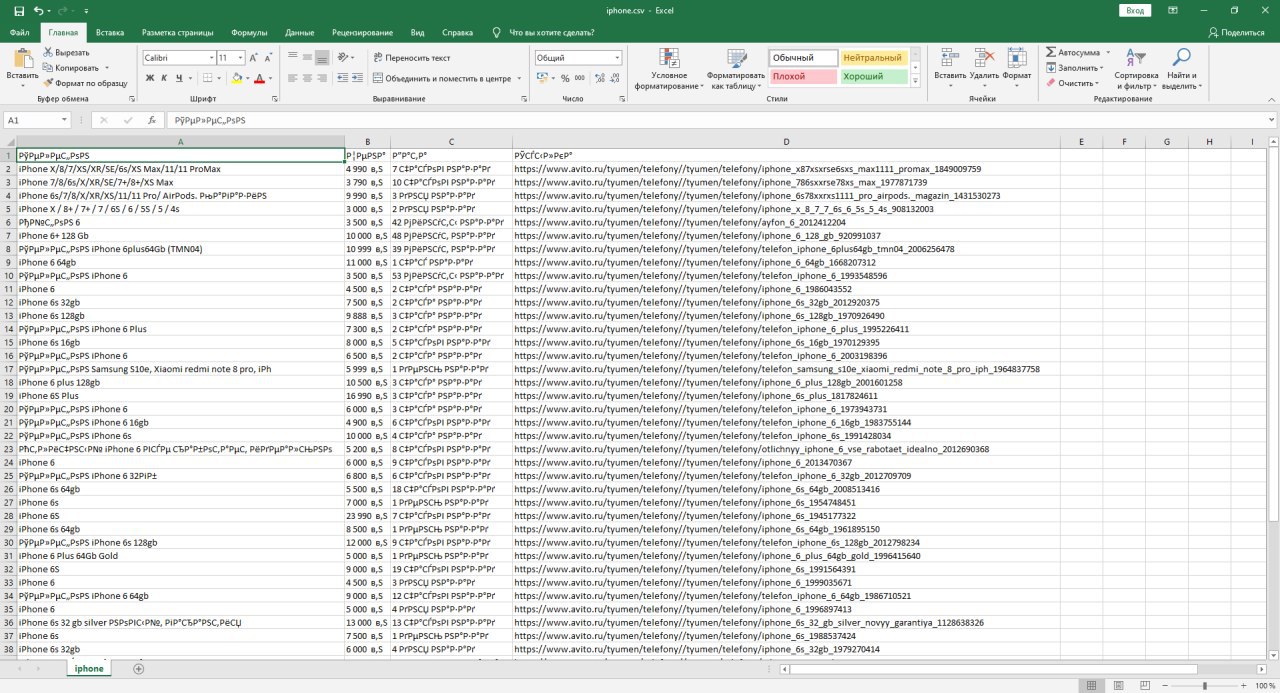
Task: Click the Undo arrow in the title bar
Action: click(38, 10)
